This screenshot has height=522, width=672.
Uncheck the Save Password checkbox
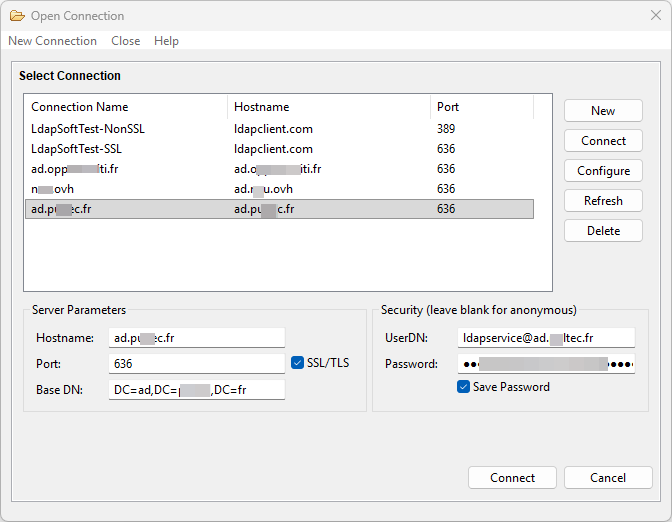click(464, 387)
